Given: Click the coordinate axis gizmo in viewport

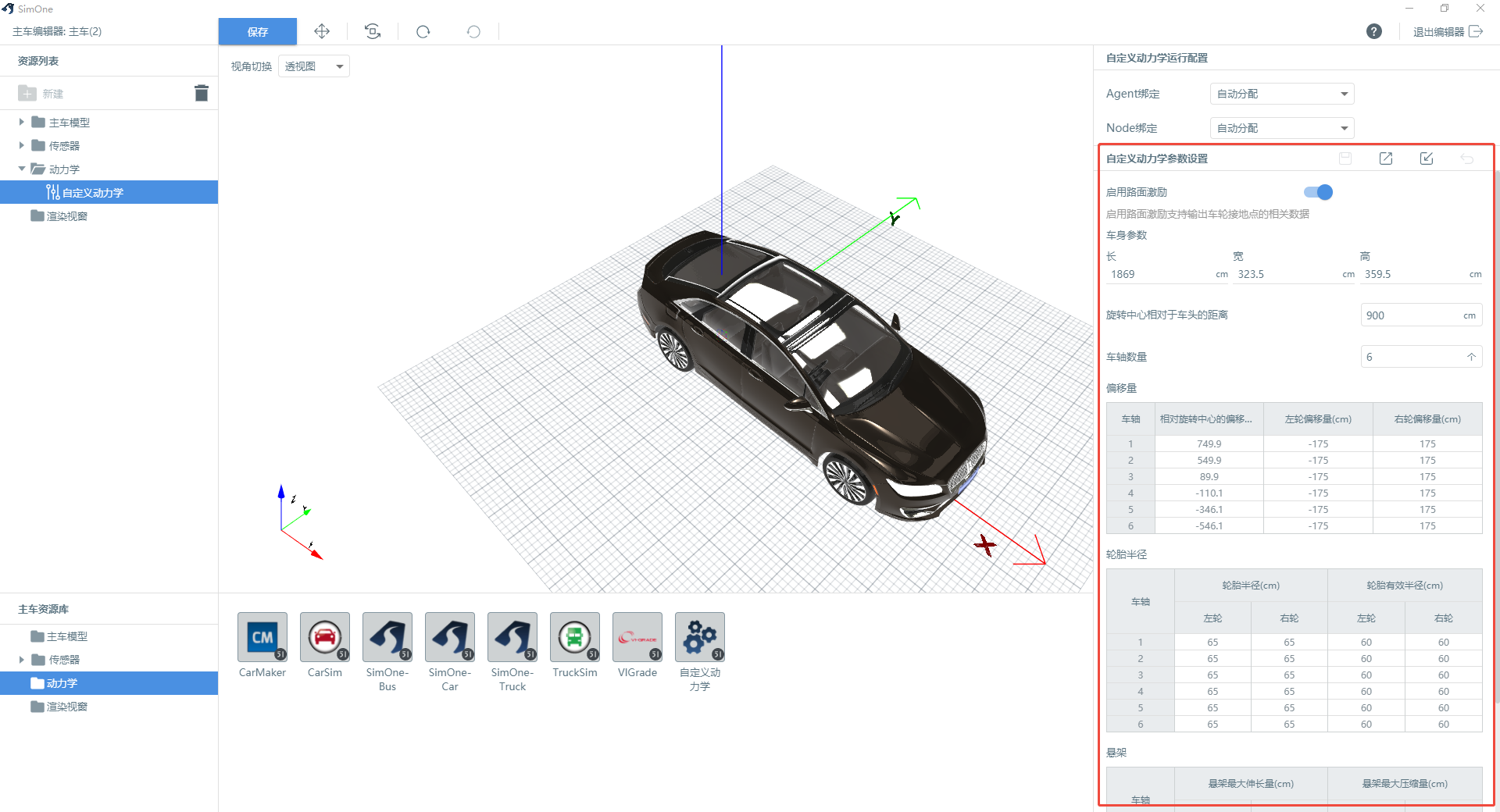Looking at the screenshot, I should click(300, 522).
